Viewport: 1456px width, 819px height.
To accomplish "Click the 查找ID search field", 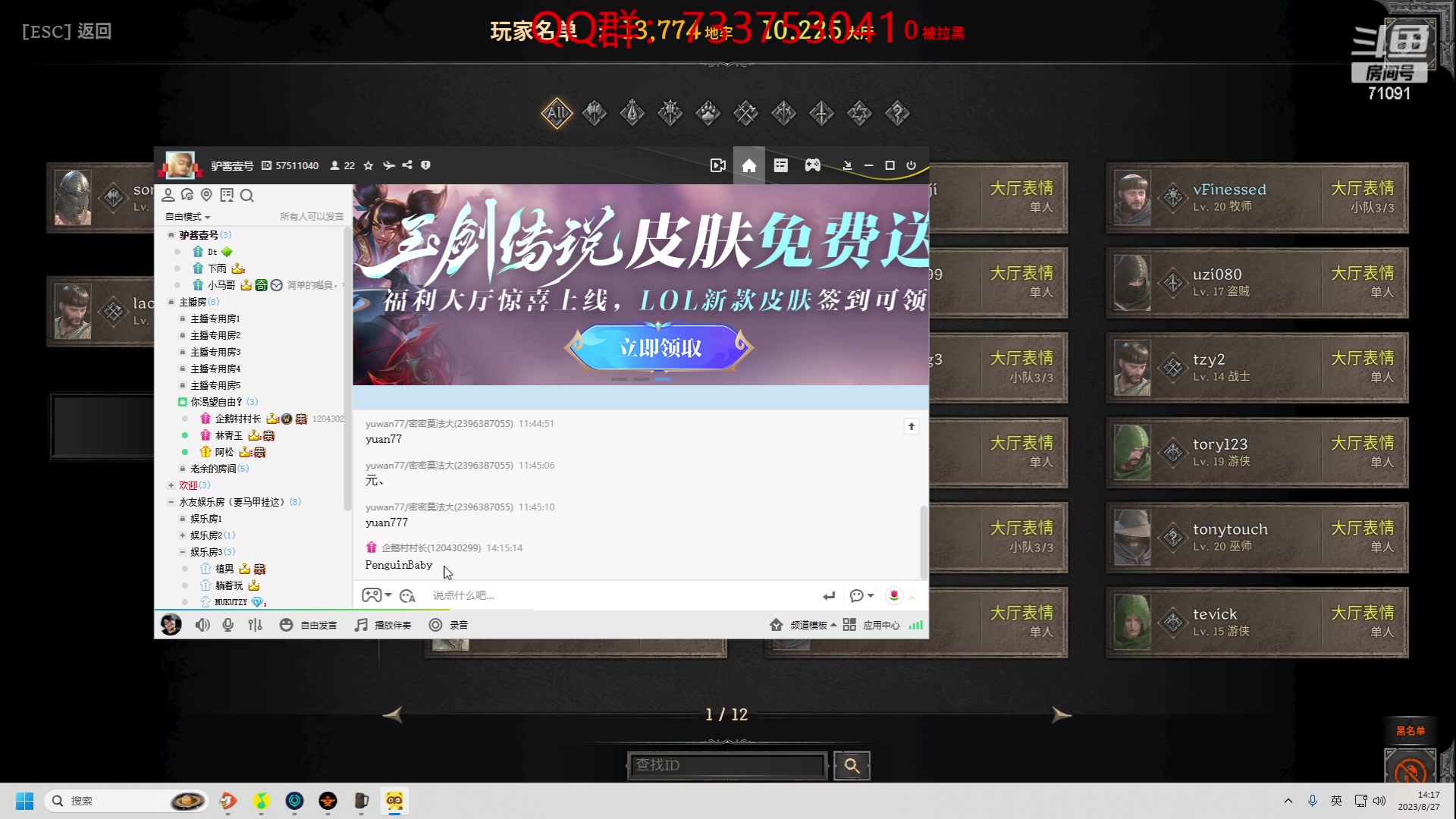I will (726, 766).
